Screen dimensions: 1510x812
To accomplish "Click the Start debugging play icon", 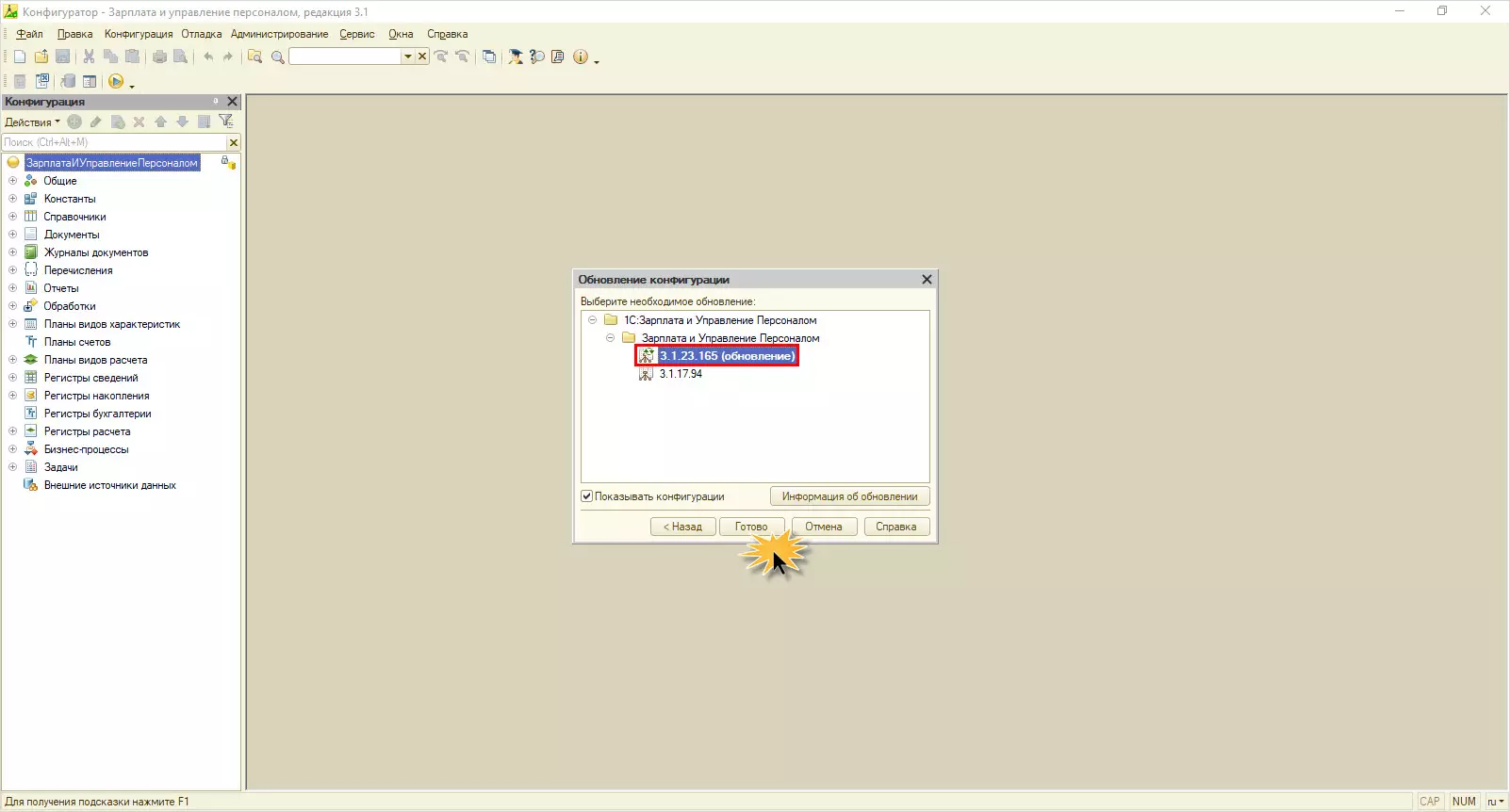I will point(116,82).
